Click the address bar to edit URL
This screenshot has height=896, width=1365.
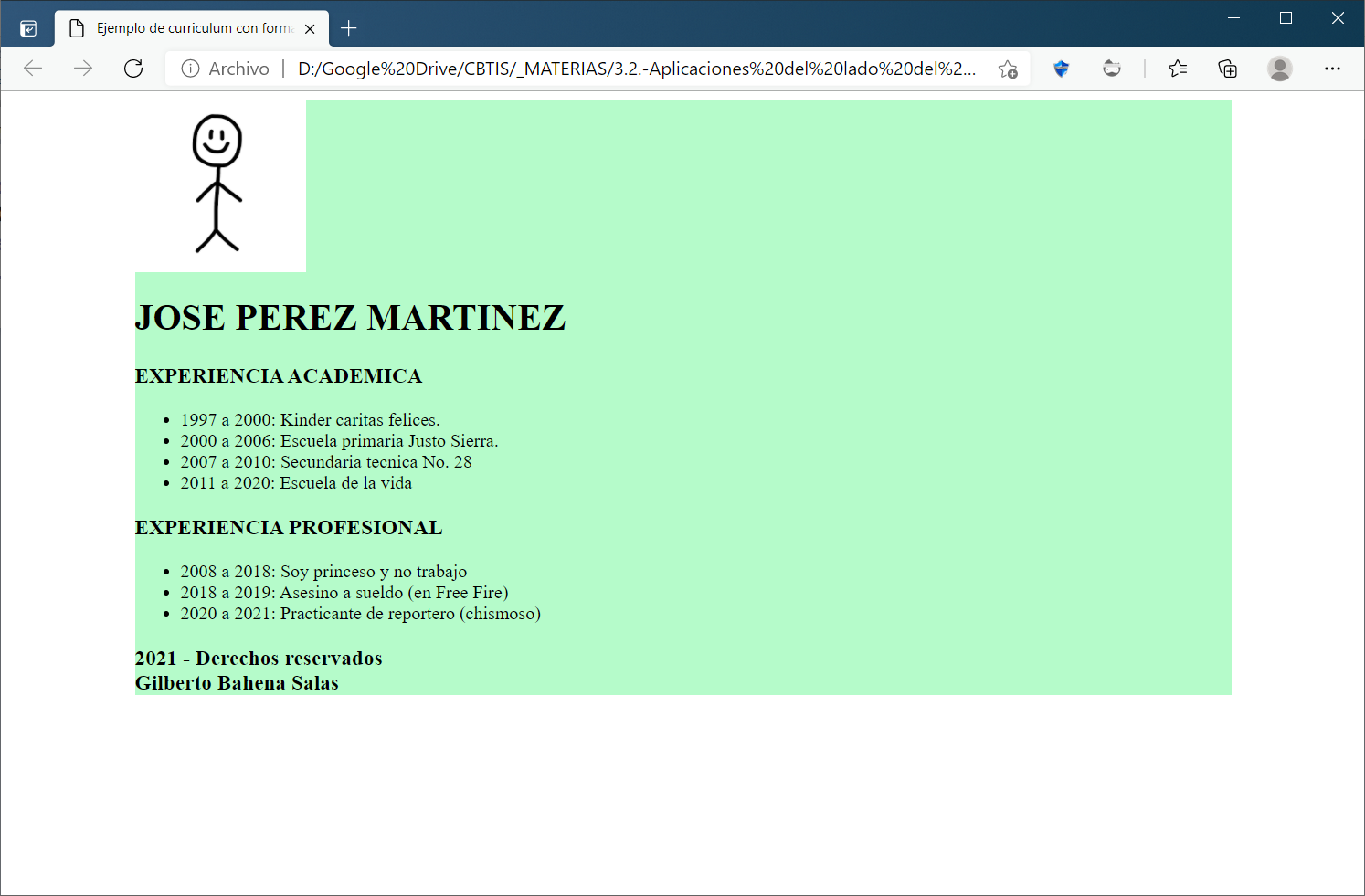pyautogui.click(x=640, y=69)
